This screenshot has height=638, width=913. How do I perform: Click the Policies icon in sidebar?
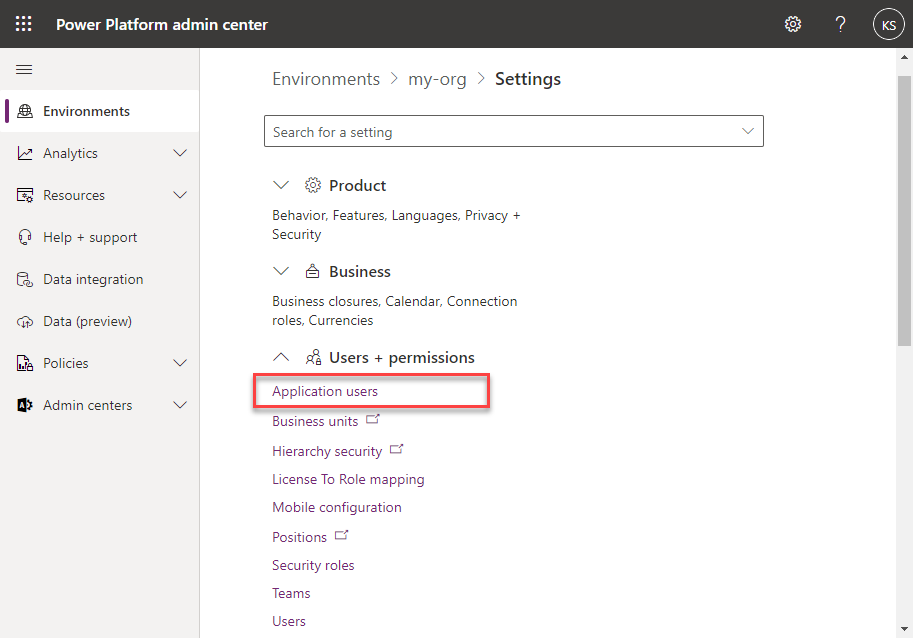[x=24, y=363]
